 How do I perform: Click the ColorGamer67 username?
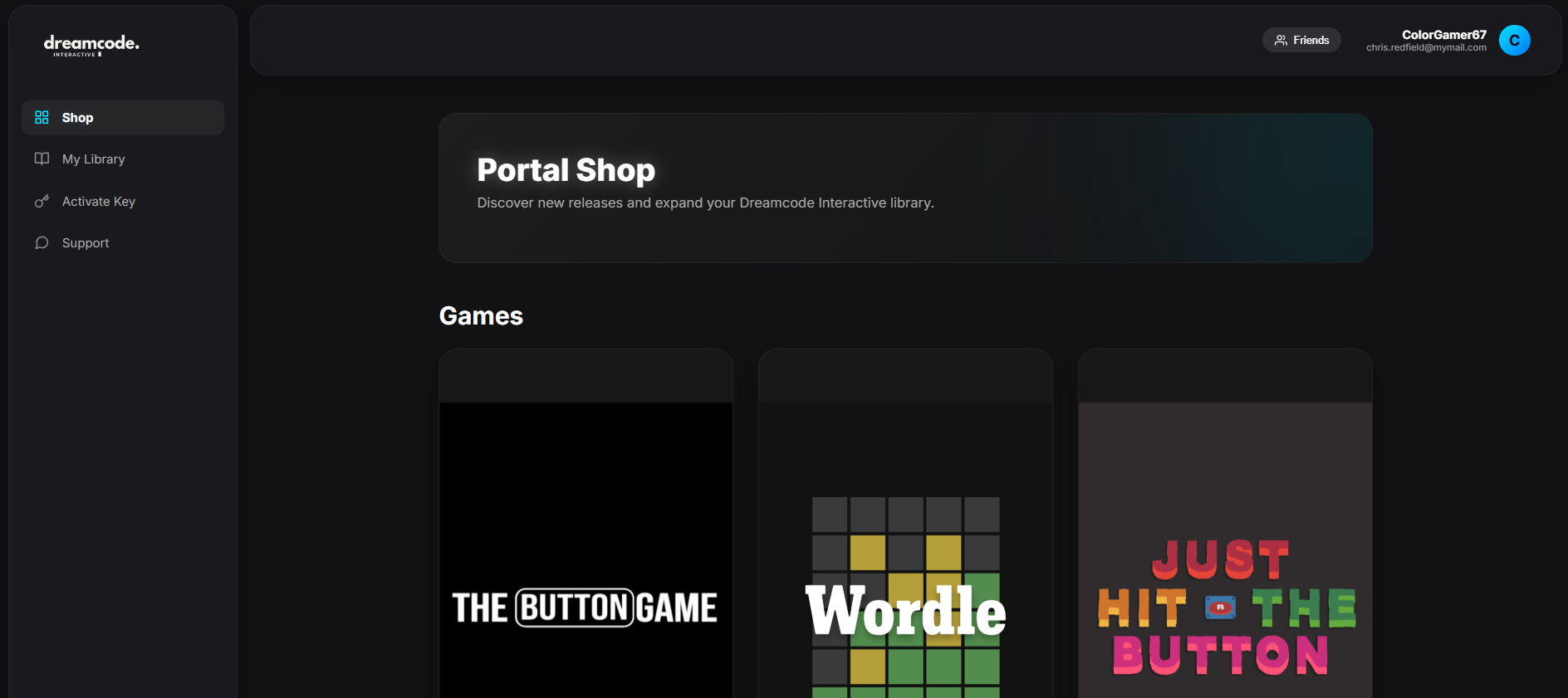pyautogui.click(x=1444, y=35)
